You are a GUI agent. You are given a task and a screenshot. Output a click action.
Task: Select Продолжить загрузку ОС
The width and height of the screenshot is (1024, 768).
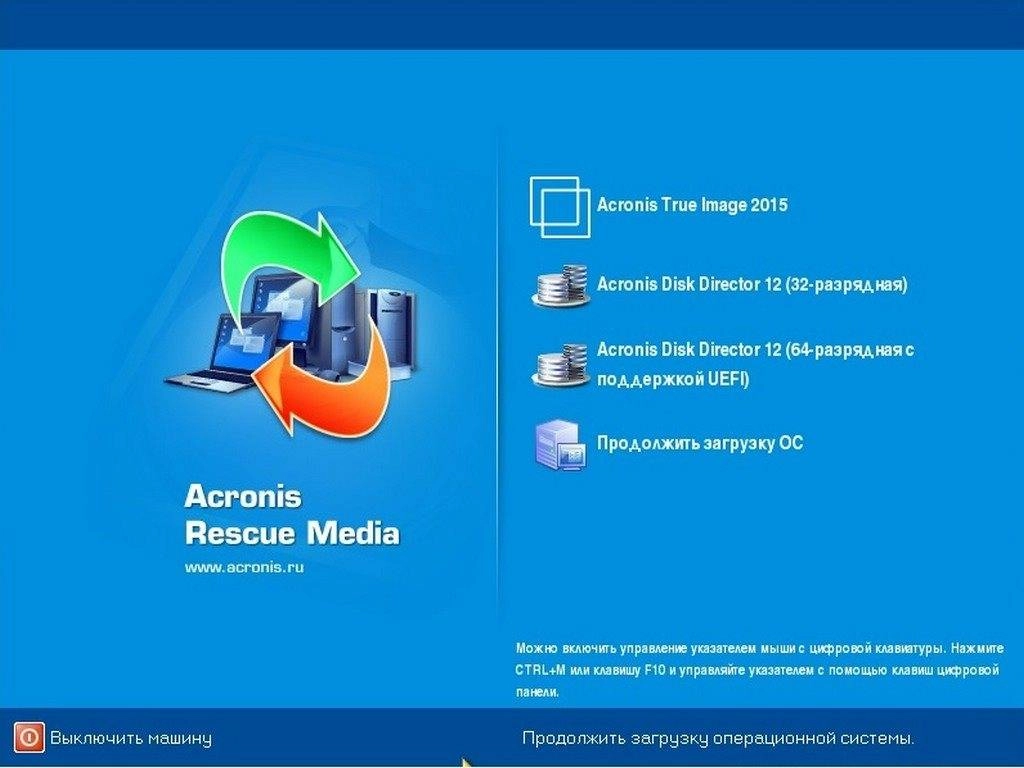click(x=699, y=443)
